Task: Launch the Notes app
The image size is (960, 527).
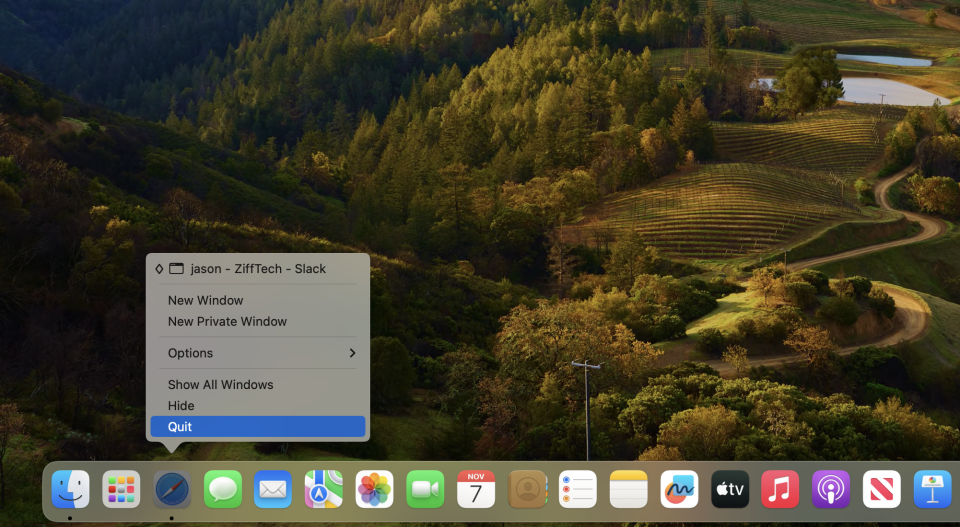Action: click(x=629, y=489)
